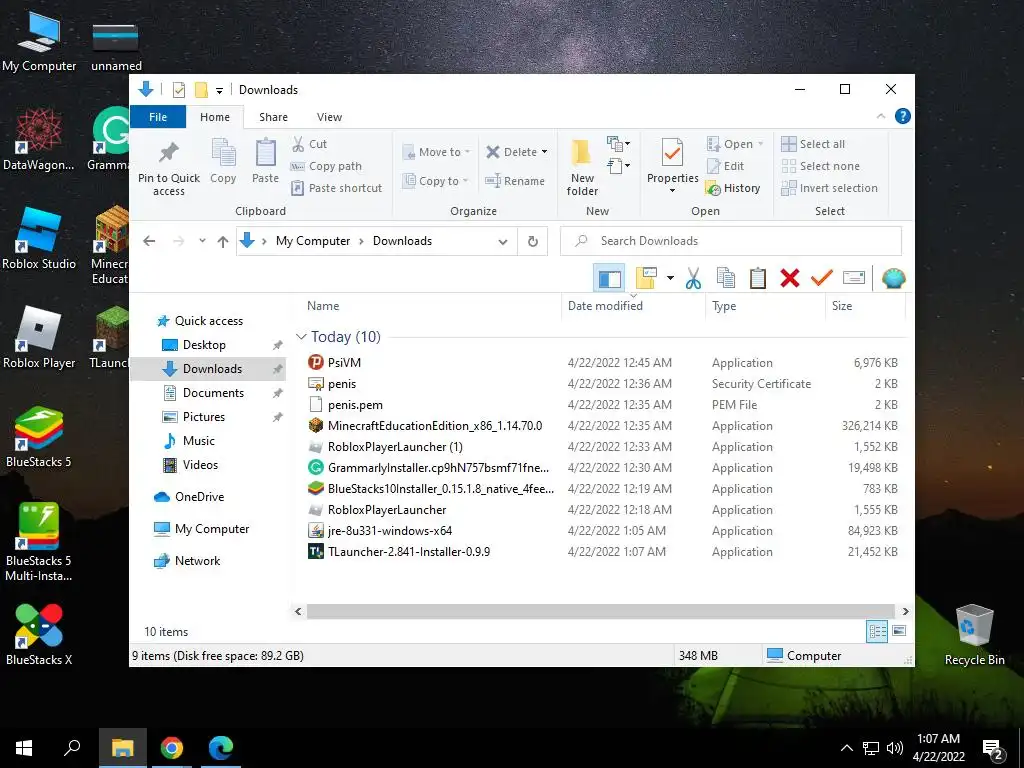
Task: Click the Paste ribbon icon
Action: pyautogui.click(x=265, y=153)
